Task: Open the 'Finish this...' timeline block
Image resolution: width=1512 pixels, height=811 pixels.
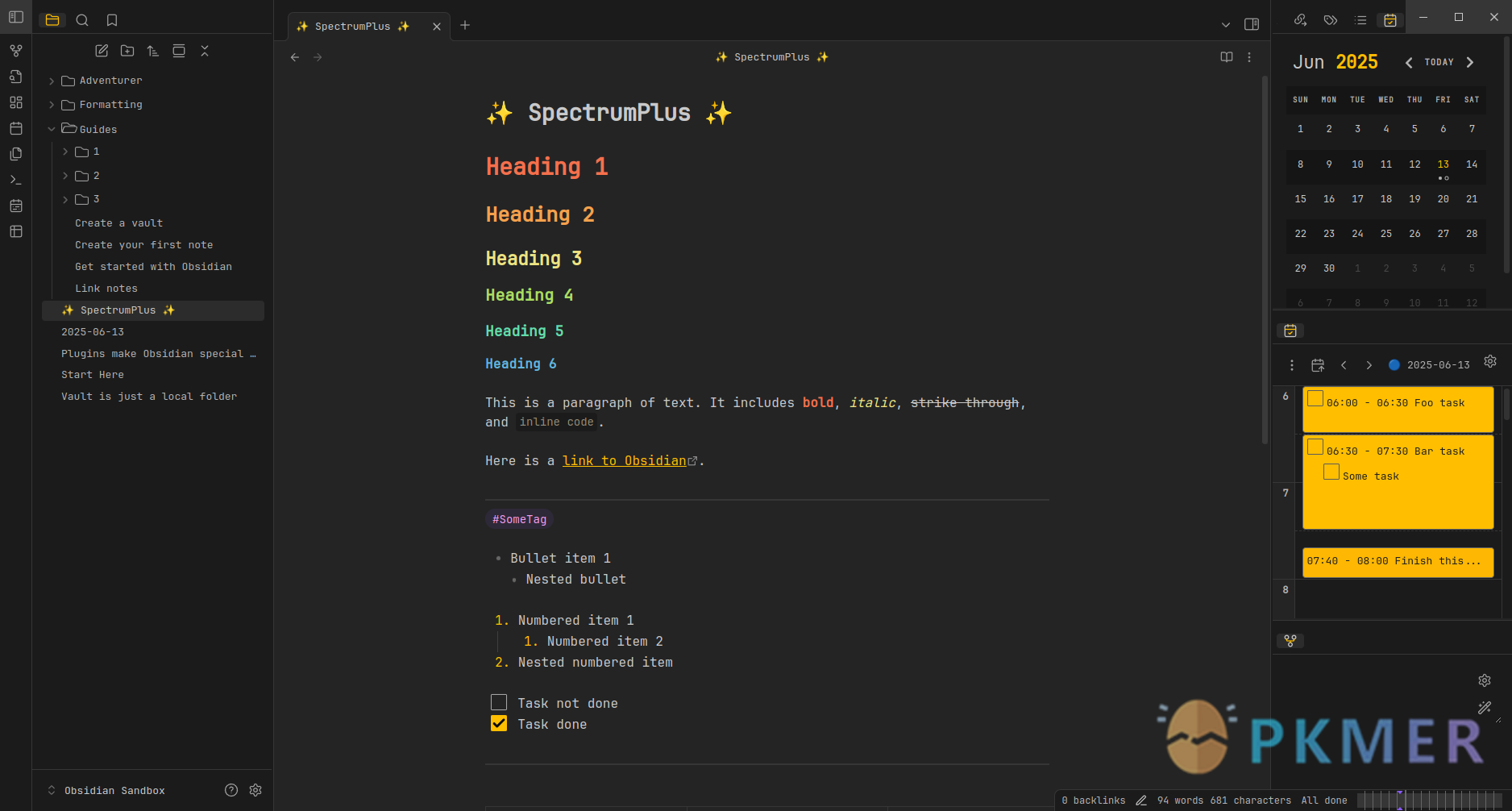Action: 1398,562
